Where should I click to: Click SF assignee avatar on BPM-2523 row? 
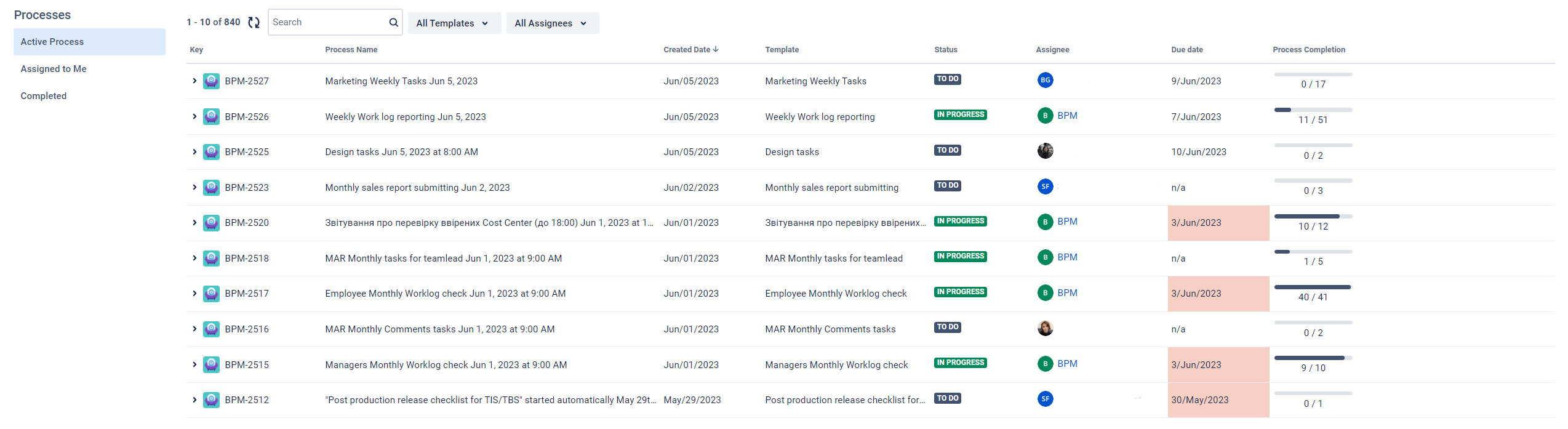(x=1045, y=186)
